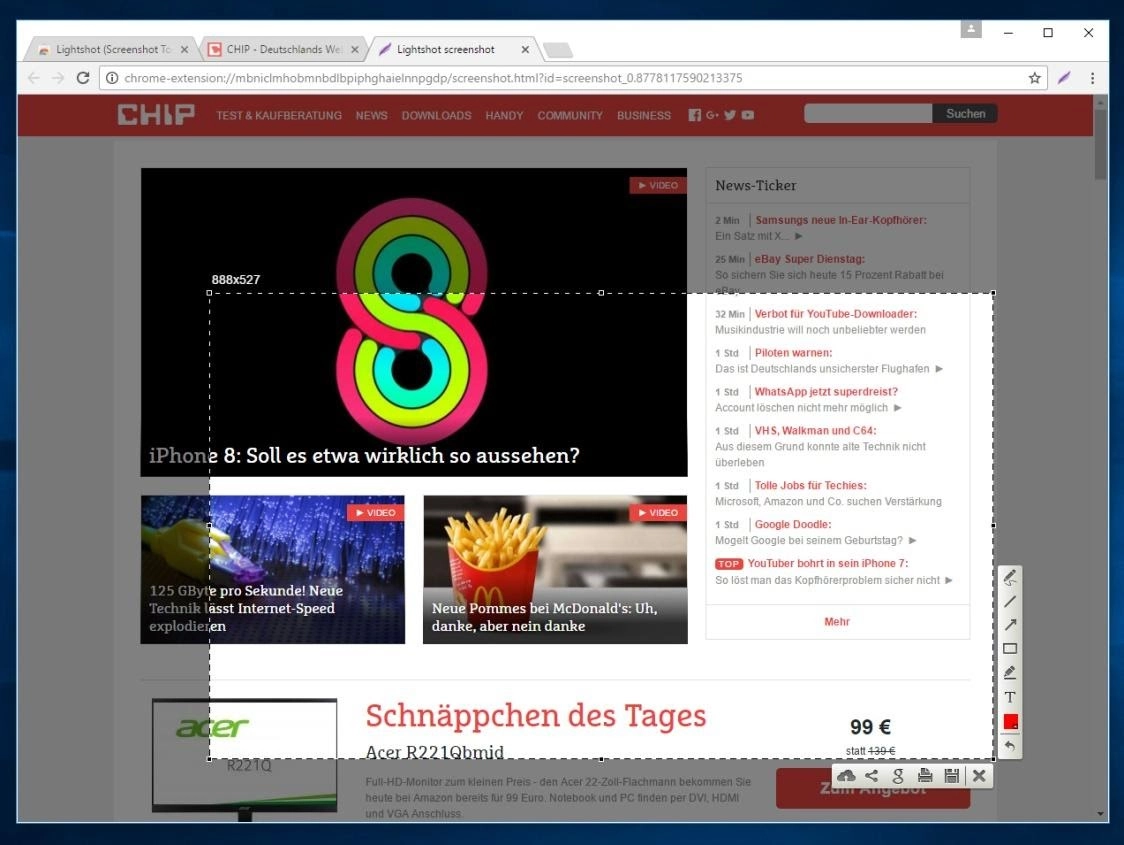Open the 125 GByte pro Sekunde article
This screenshot has width=1124, height=845.
tap(272, 569)
